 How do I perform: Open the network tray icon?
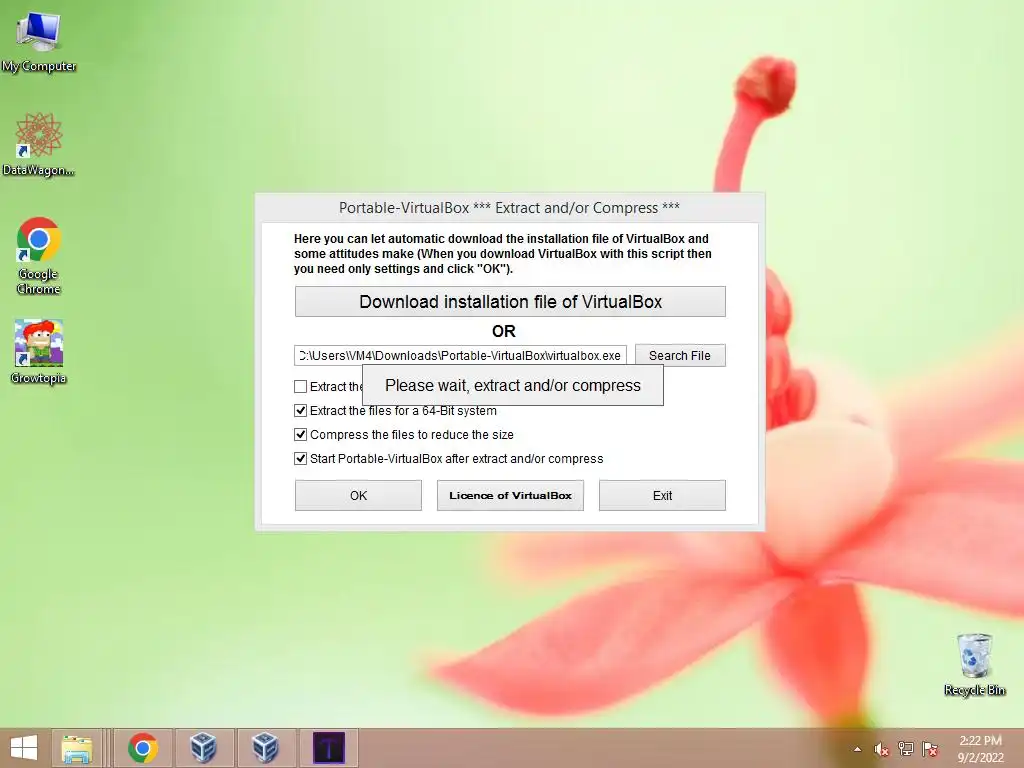(x=906, y=749)
